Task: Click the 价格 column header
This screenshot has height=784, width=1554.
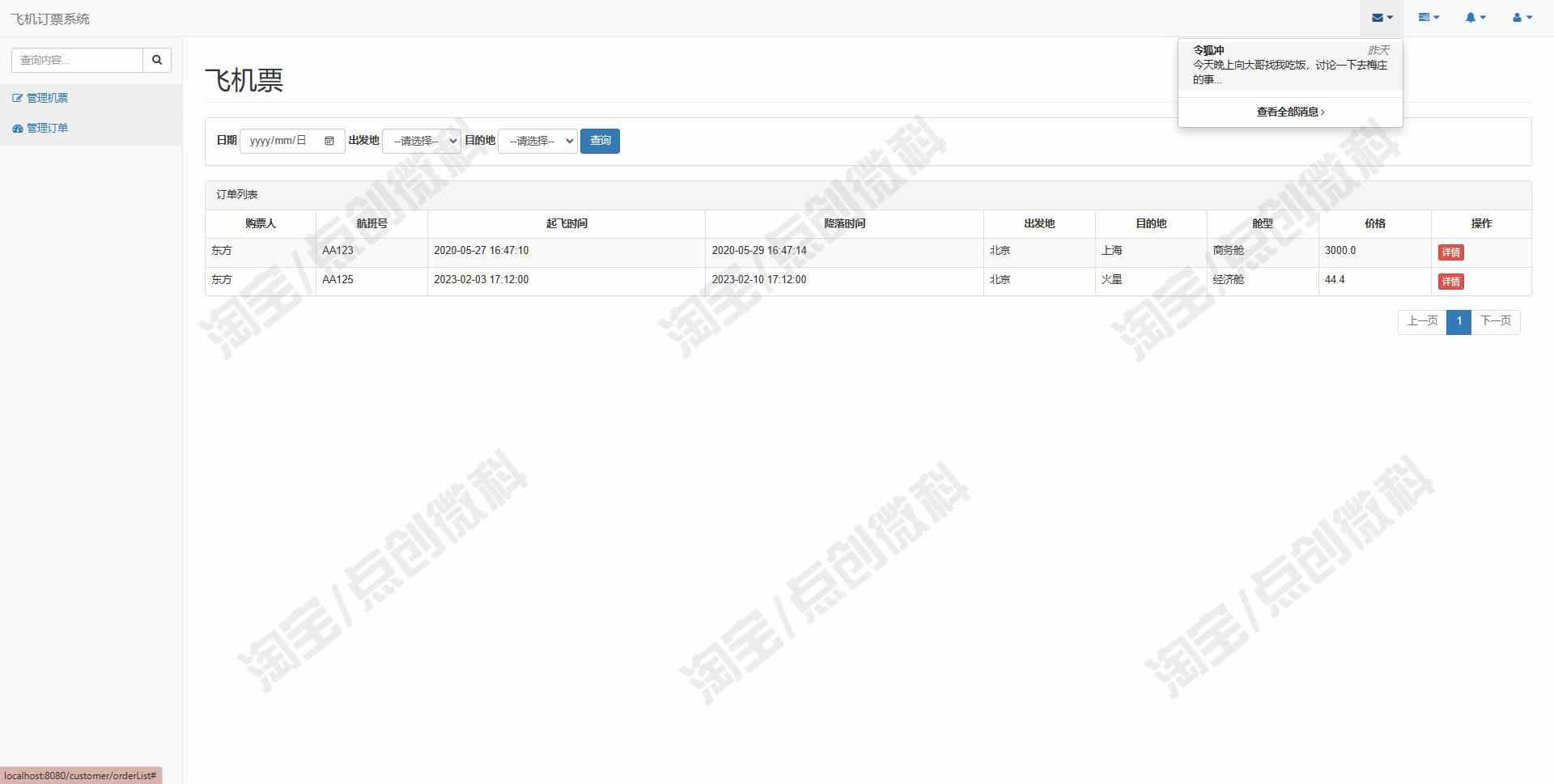Action: click(x=1375, y=223)
